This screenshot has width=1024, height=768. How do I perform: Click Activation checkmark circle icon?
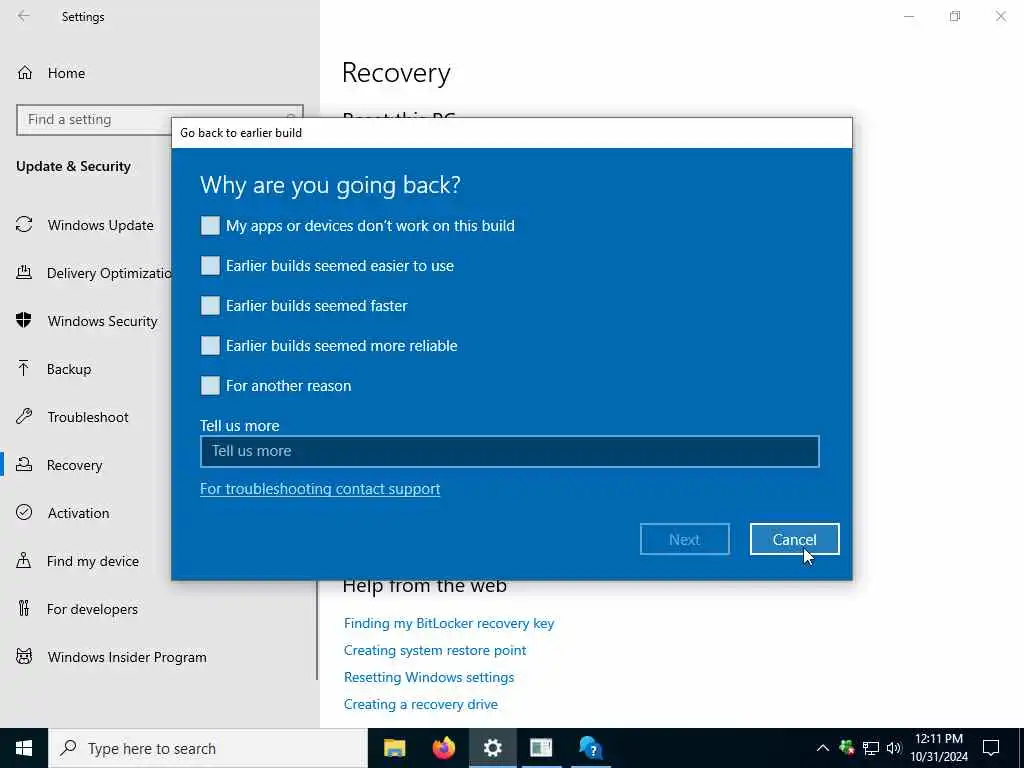24,513
